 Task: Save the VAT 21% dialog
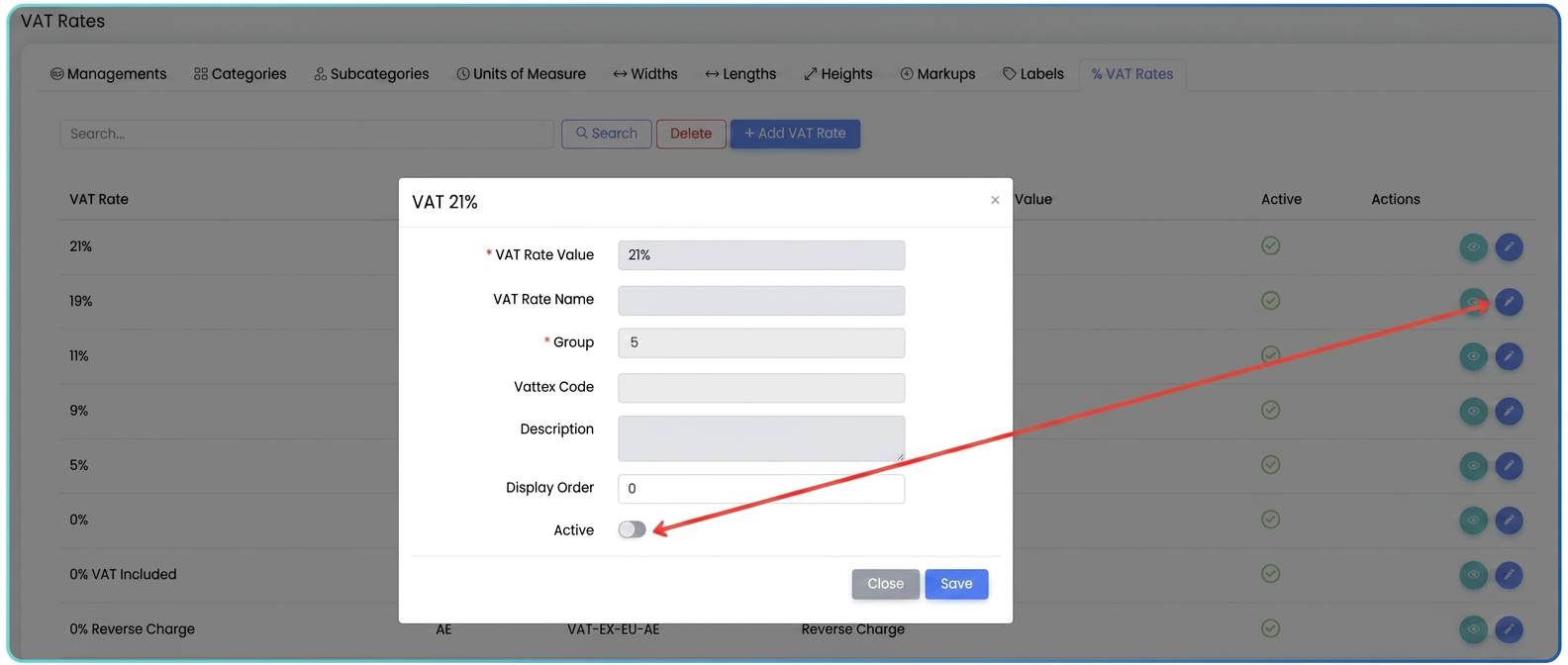(x=956, y=584)
